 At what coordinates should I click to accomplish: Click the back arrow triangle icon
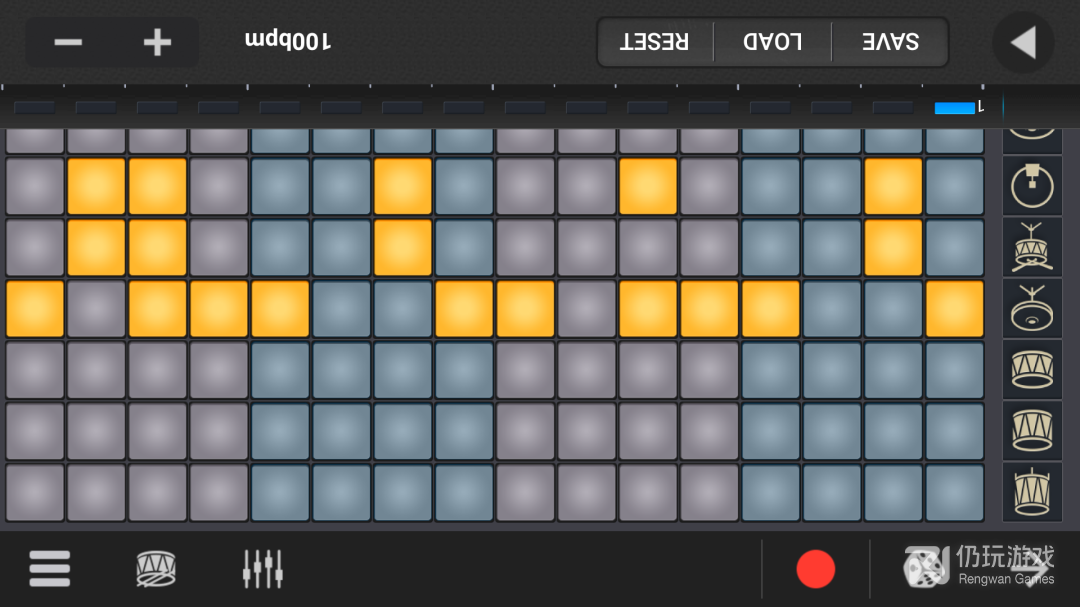1024,43
